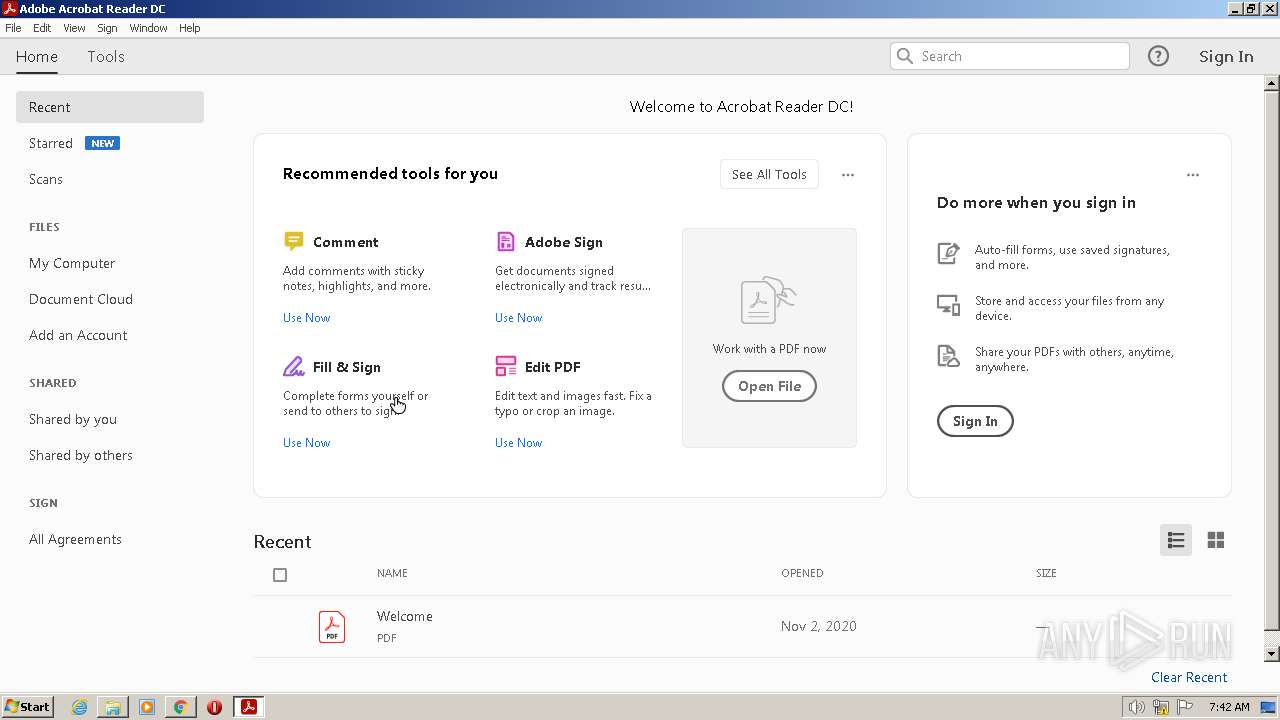Click Use Now under Comment
This screenshot has height=720, width=1280.
(306, 318)
